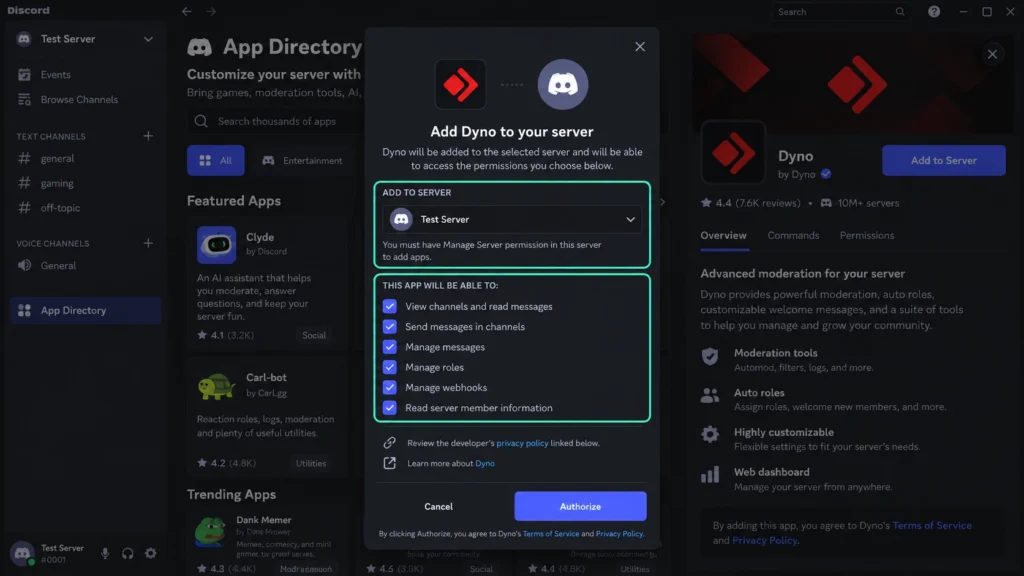Open Terms of Service link in dialog footer

click(x=551, y=534)
